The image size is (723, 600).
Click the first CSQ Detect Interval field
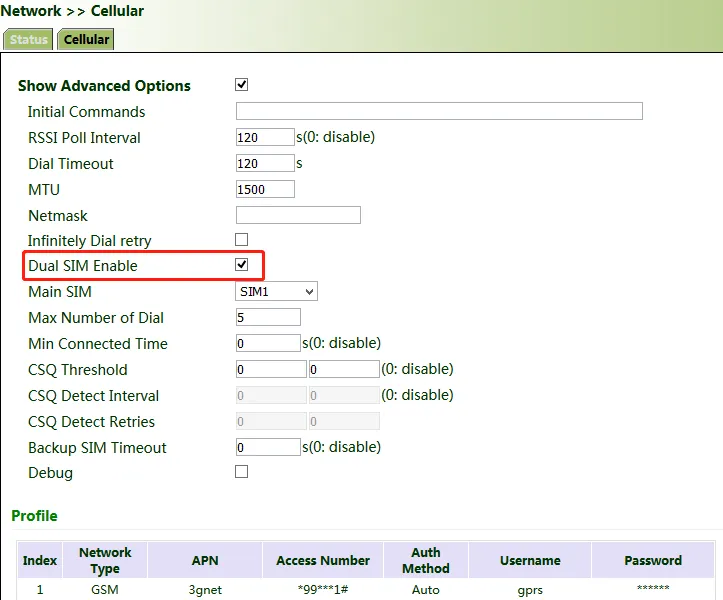[x=271, y=395]
